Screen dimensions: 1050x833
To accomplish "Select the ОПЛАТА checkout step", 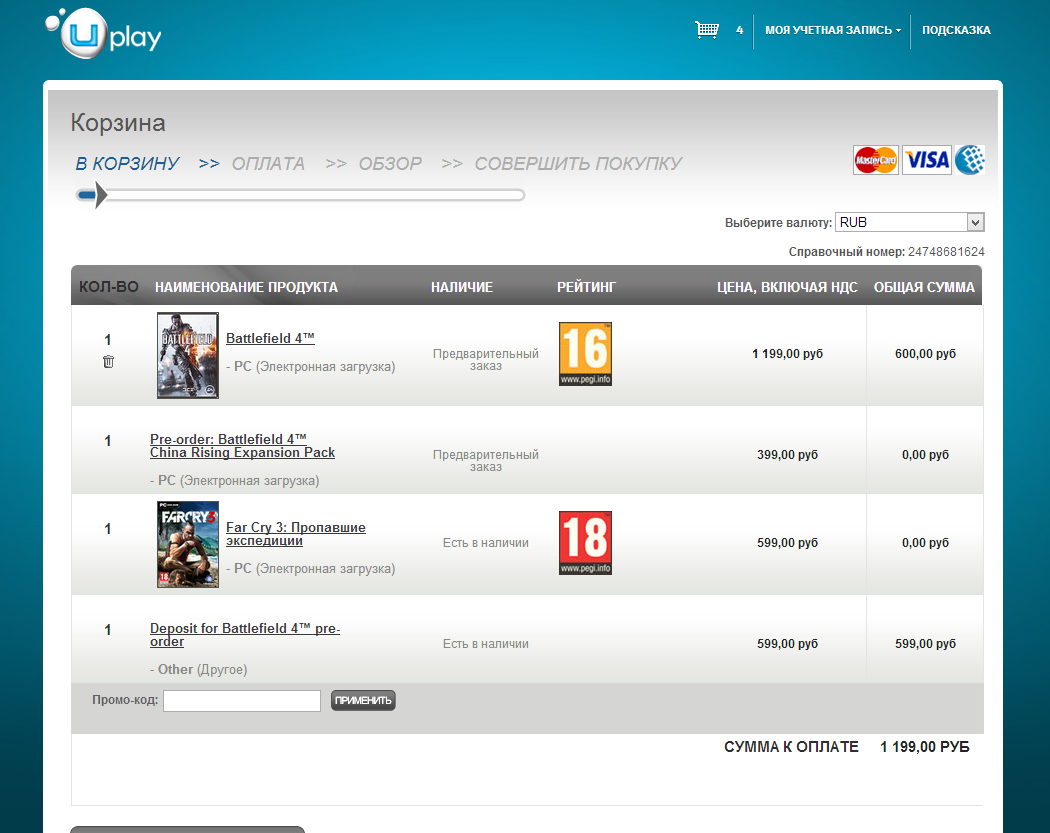I will pyautogui.click(x=268, y=163).
